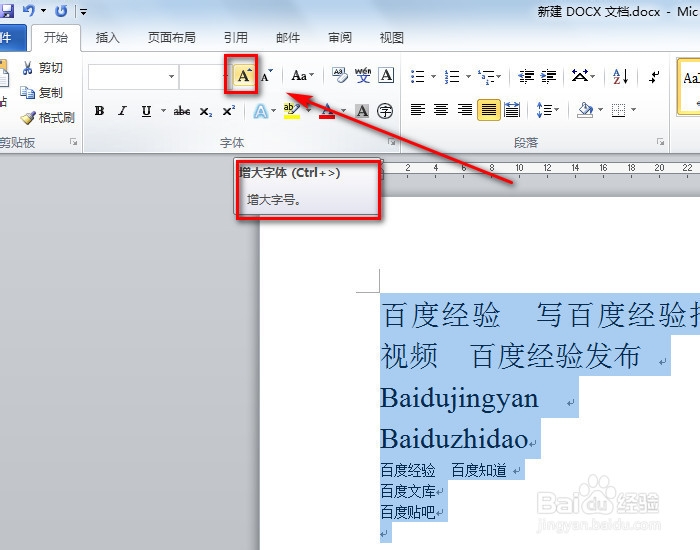The image size is (700, 550).
Task: Toggle superscript formatting
Action: click(x=229, y=110)
